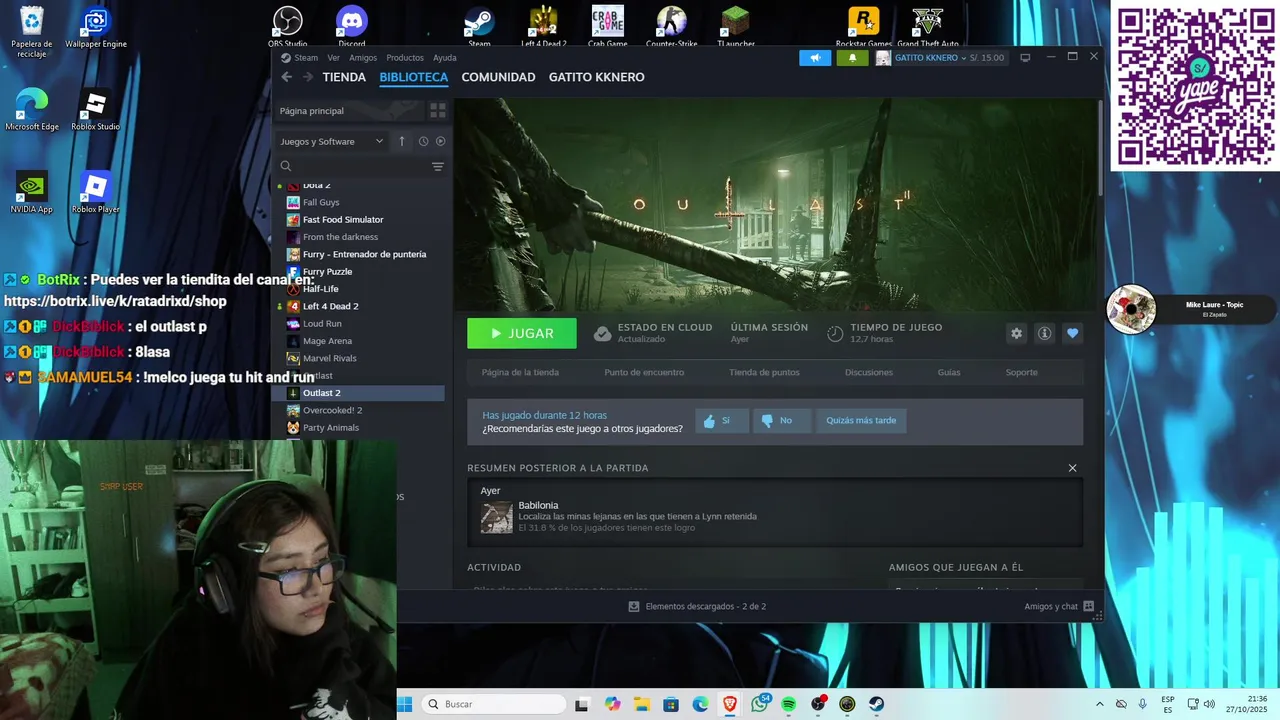Open Roblox Studio desktop icon

tap(95, 110)
